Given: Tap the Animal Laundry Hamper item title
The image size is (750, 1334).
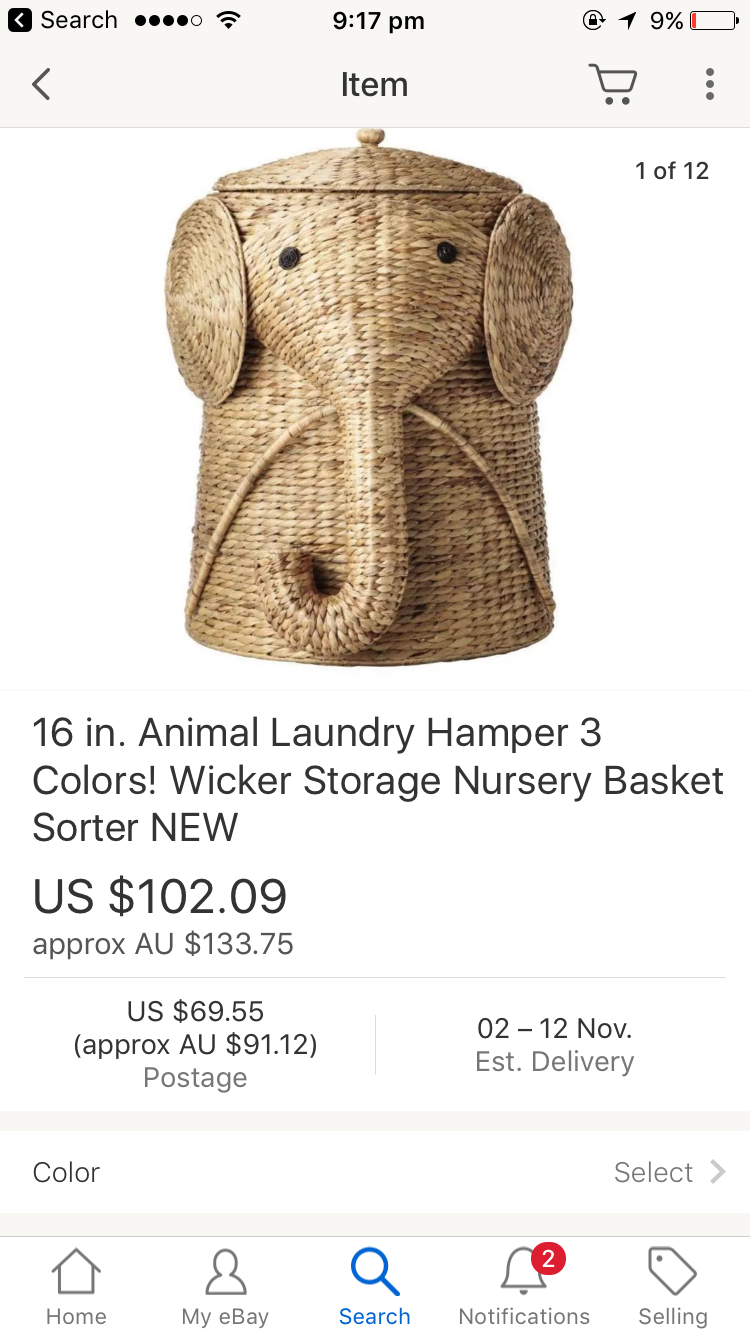Looking at the screenshot, I should (x=377, y=780).
